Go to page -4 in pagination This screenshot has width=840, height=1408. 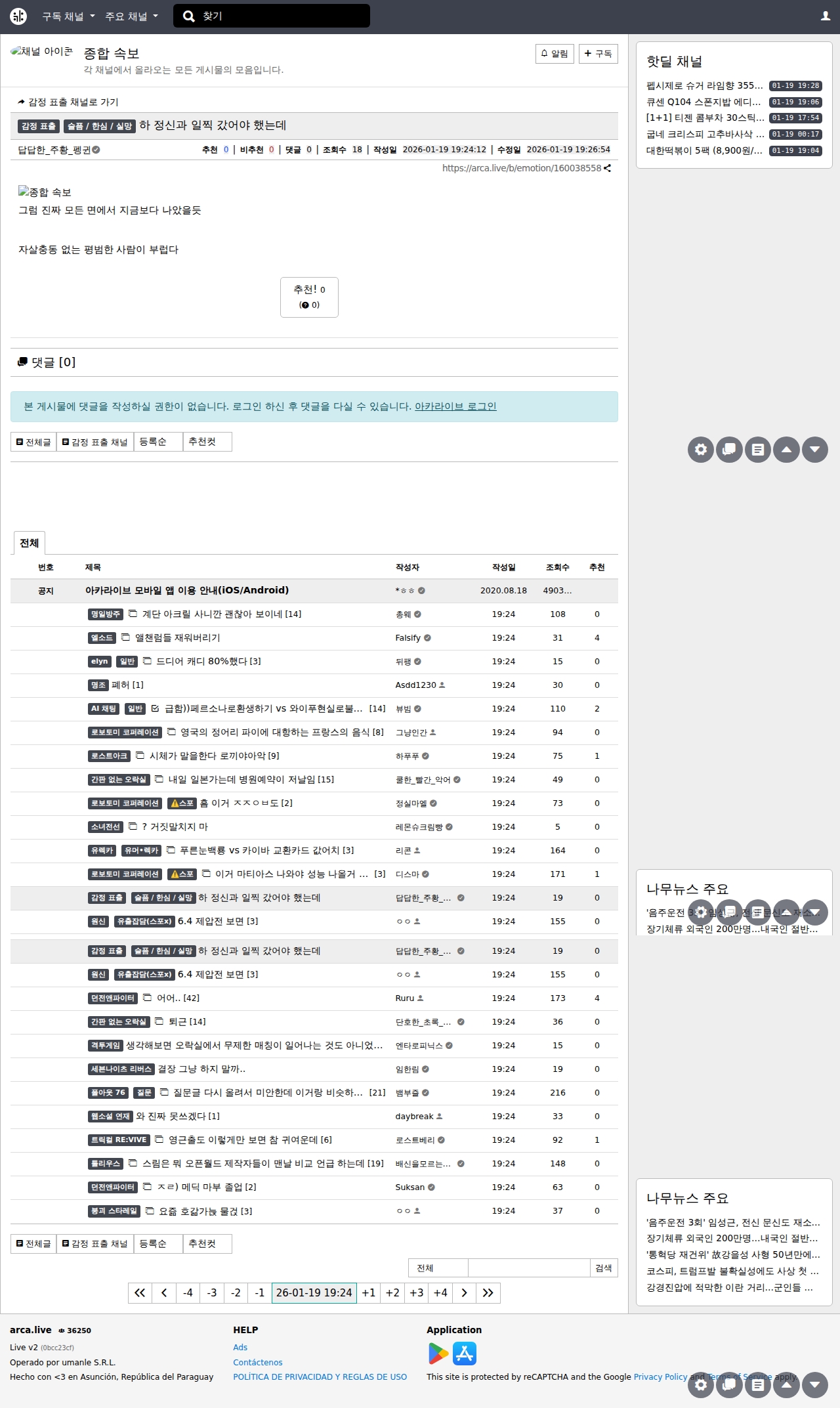[188, 1292]
